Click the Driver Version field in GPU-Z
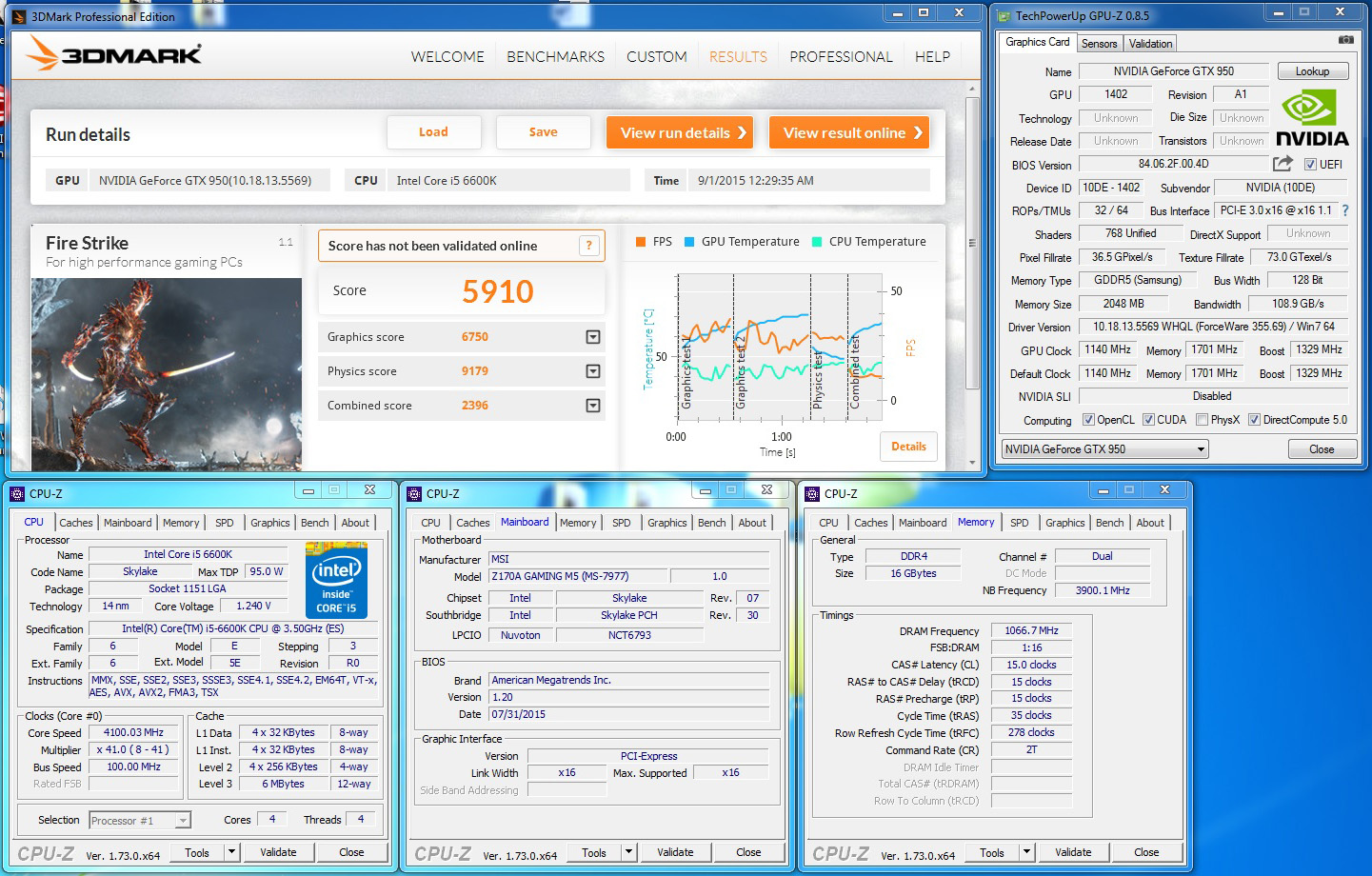1372x876 pixels. pos(1214,327)
